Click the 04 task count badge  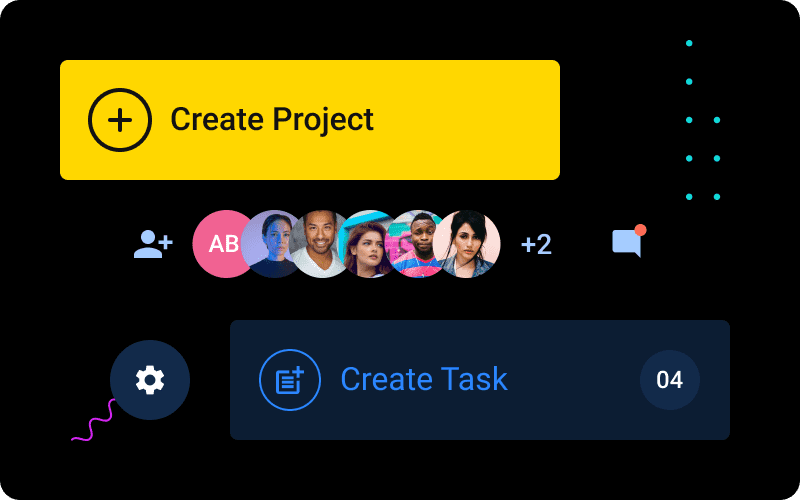pos(669,380)
